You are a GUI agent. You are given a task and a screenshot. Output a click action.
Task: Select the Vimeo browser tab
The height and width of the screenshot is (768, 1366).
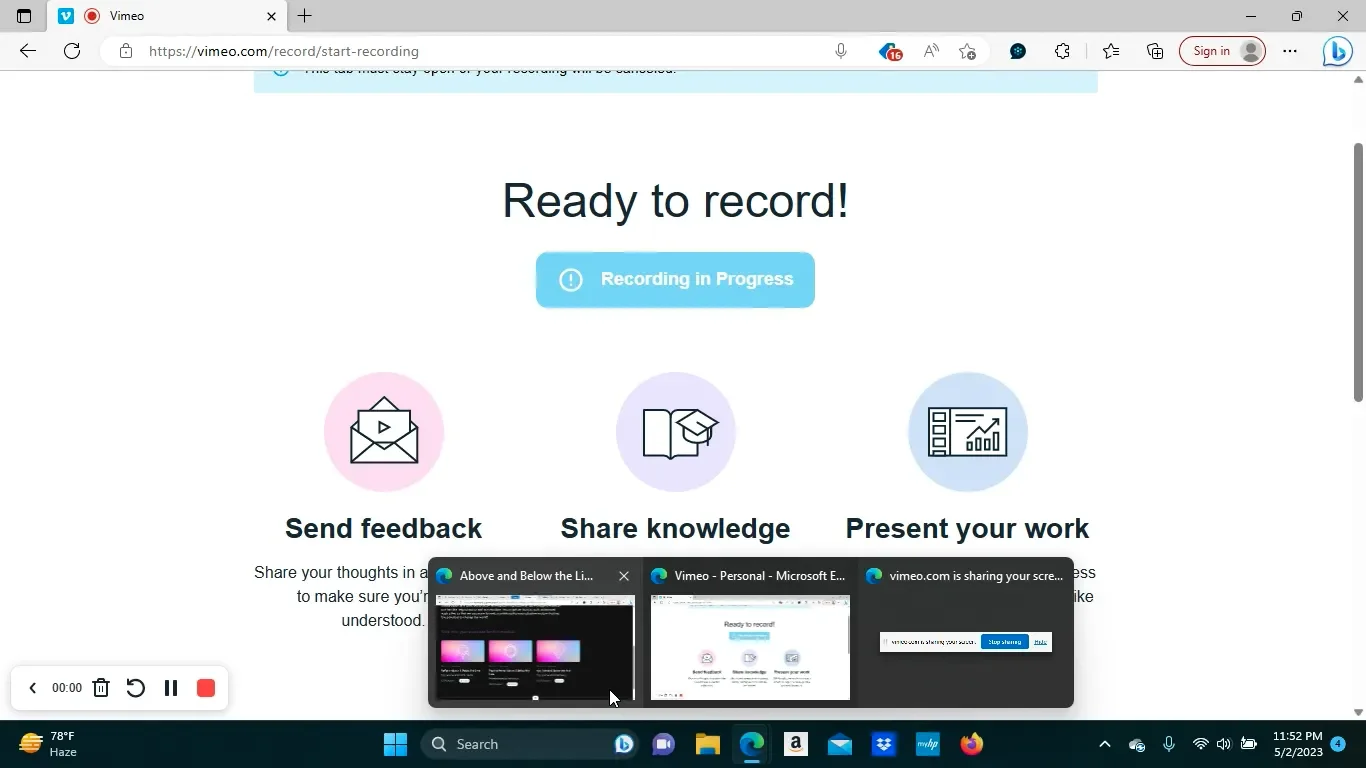point(168,16)
